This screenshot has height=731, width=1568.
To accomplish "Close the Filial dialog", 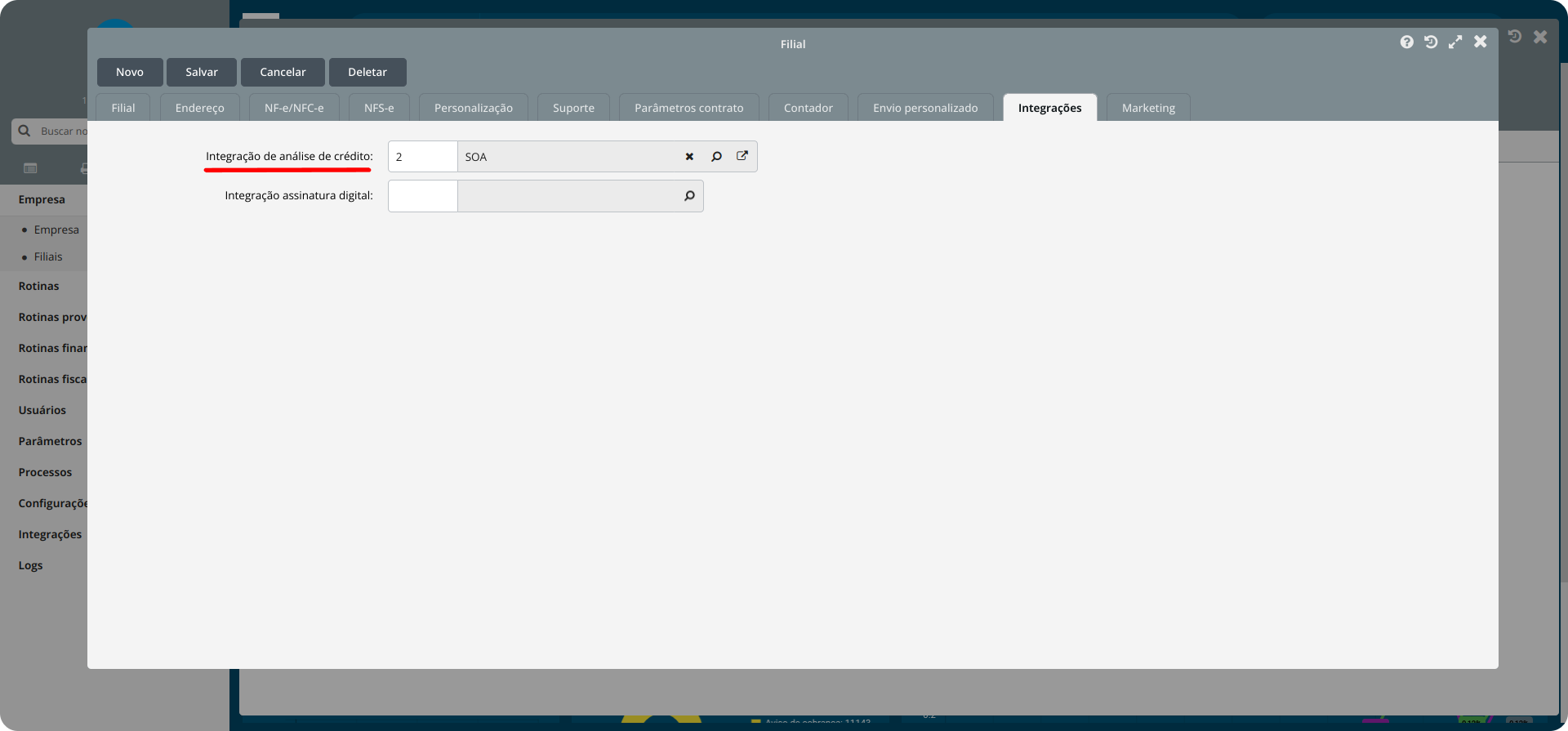I will point(1480,42).
